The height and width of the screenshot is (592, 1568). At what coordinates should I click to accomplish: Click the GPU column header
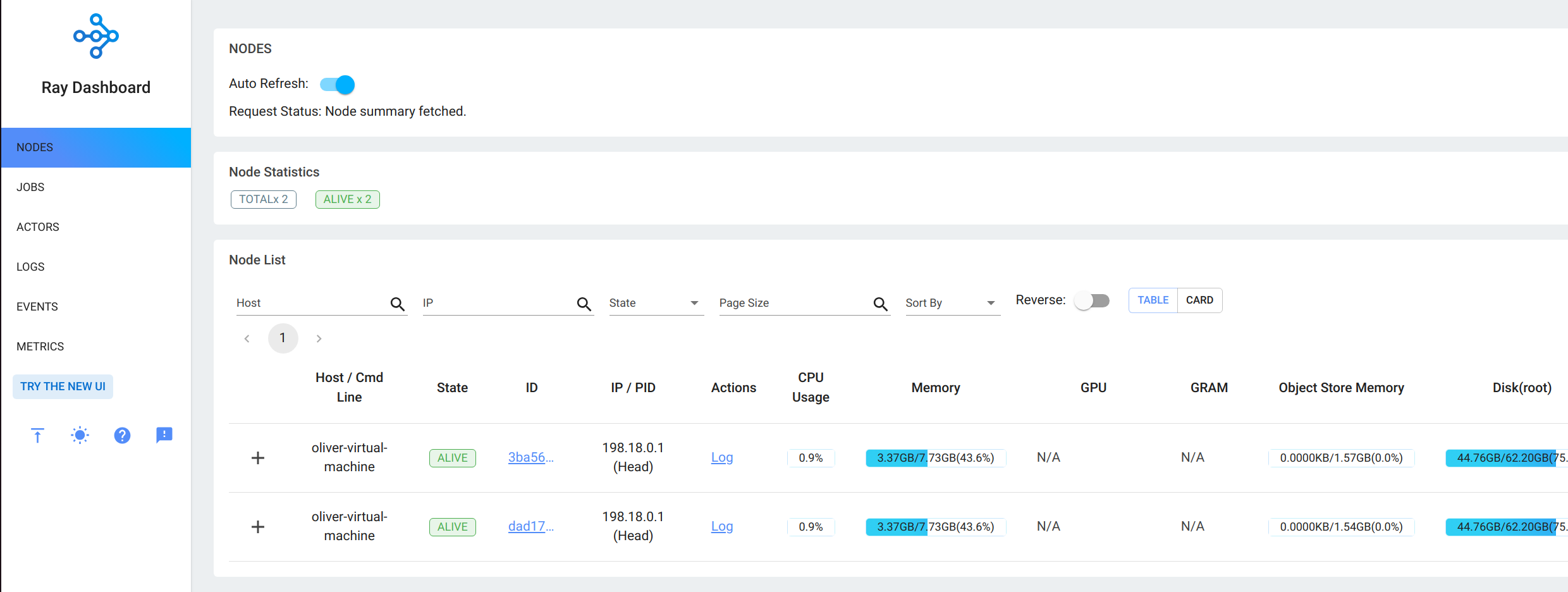tap(1094, 388)
